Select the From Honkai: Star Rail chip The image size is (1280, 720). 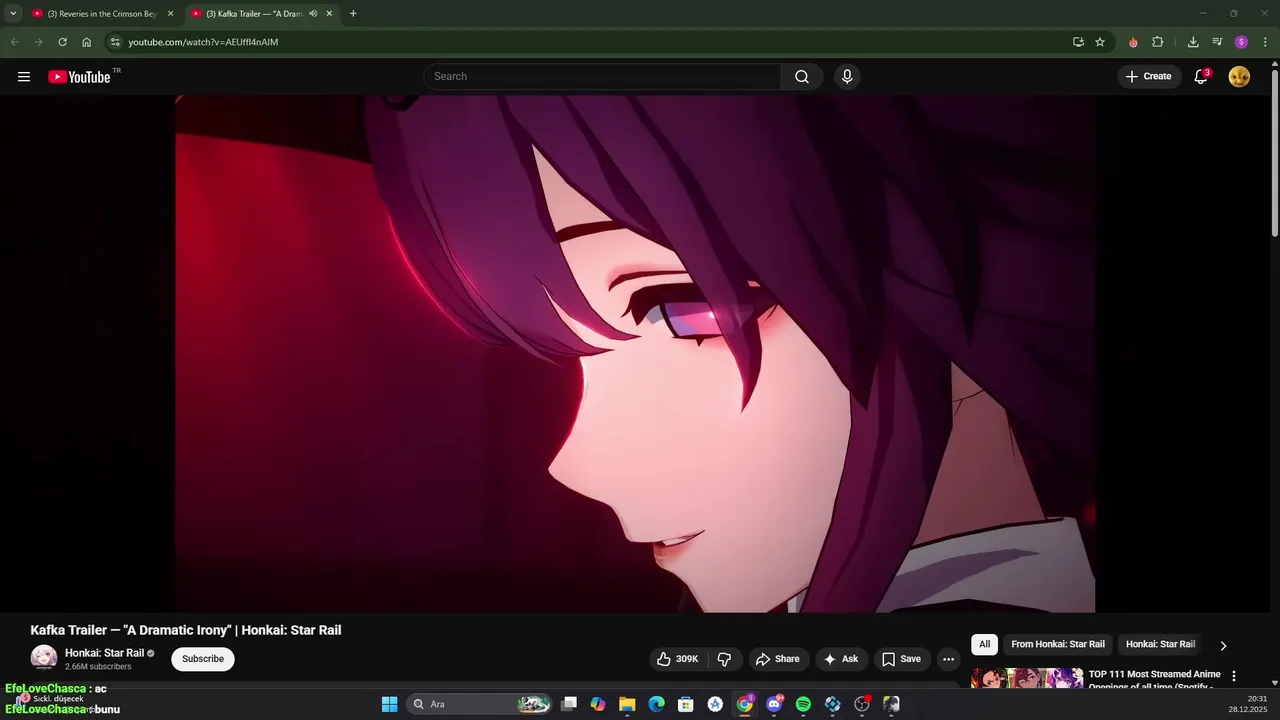(x=1058, y=645)
